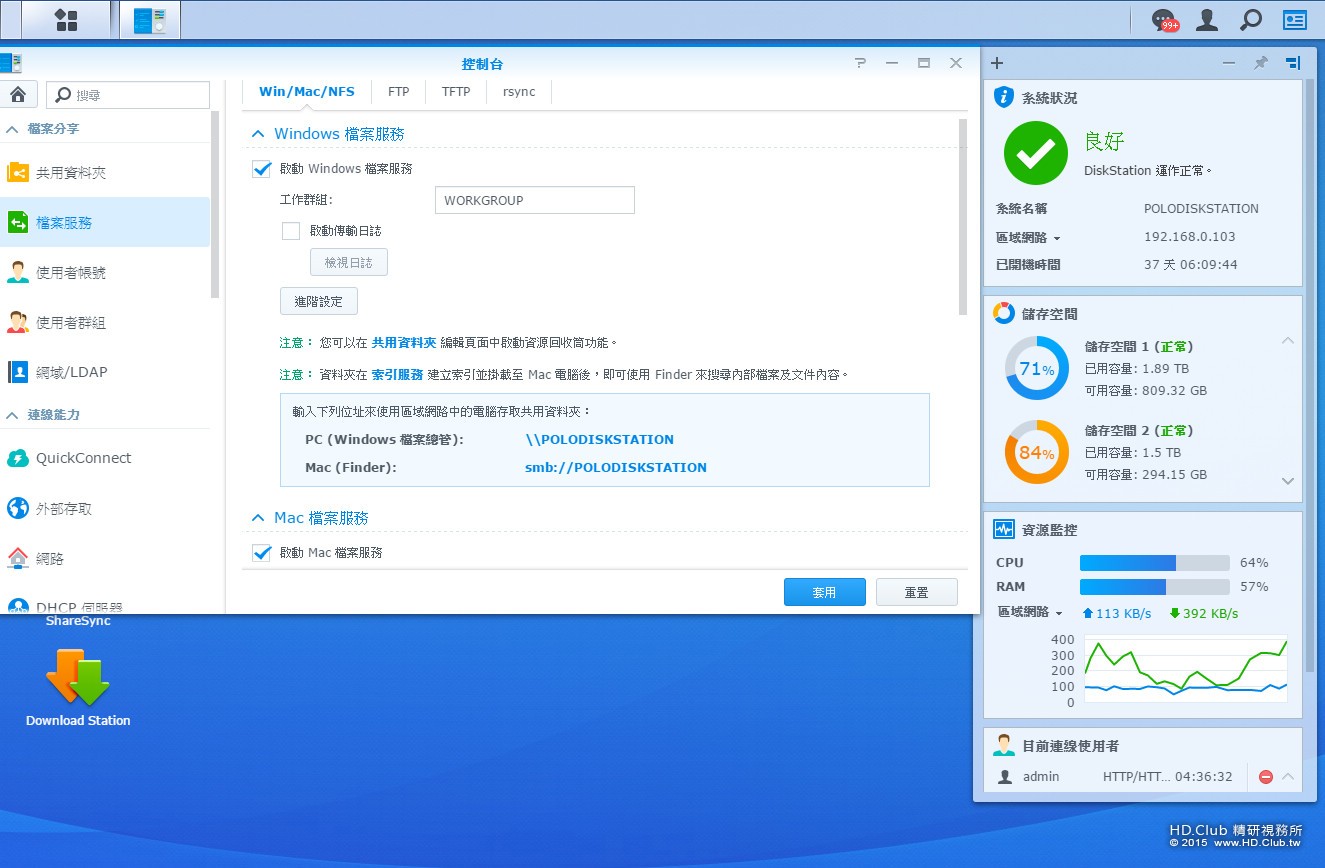The image size is (1325, 868).
Task: Click the RAM usage bar
Action: point(1155,587)
